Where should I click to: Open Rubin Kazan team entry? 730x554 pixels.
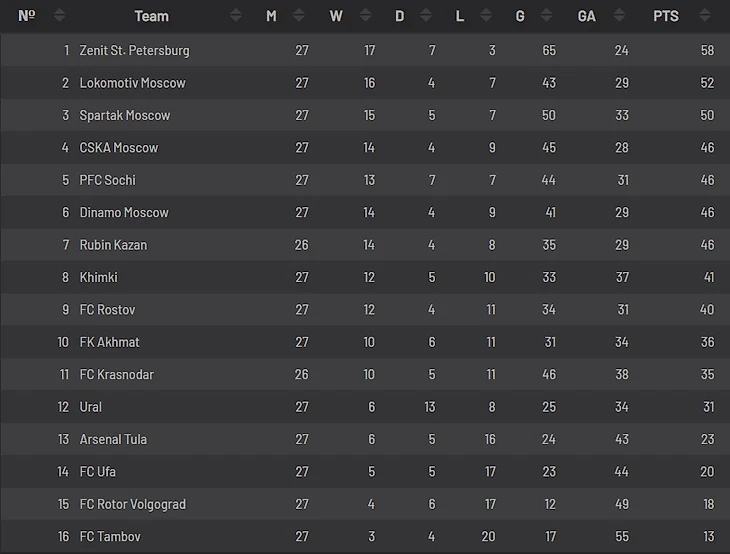113,245
